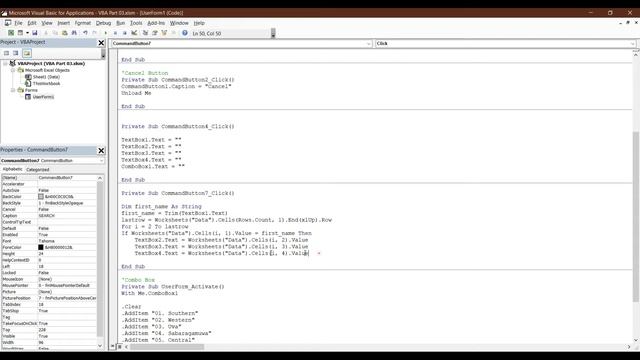
Task: Close the Properties - CommandButton7 panel
Action: [101, 151]
